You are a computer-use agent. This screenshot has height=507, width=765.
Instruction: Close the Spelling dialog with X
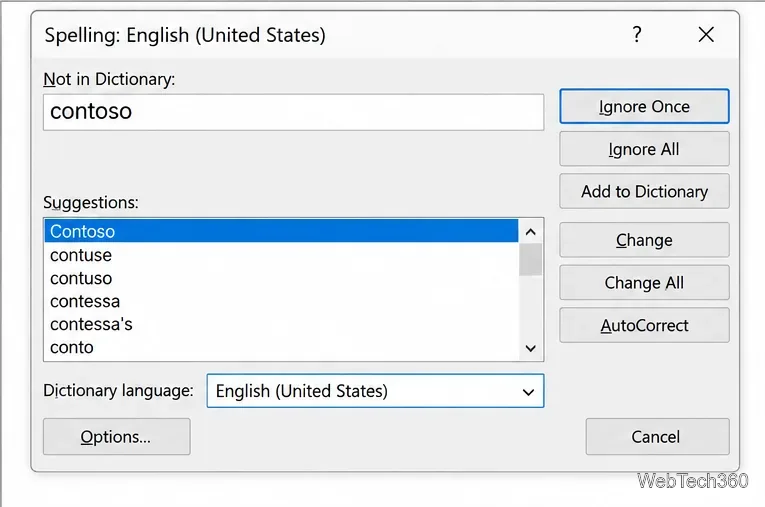706,35
